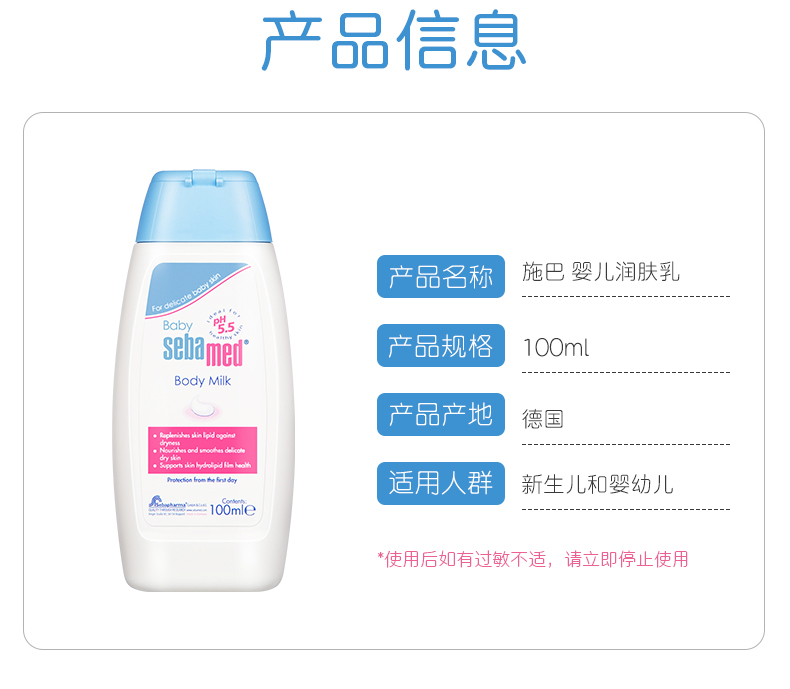Image resolution: width=790 pixels, height=689 pixels.
Task: Click the Sebapharma logo on bottle
Action: point(177,505)
